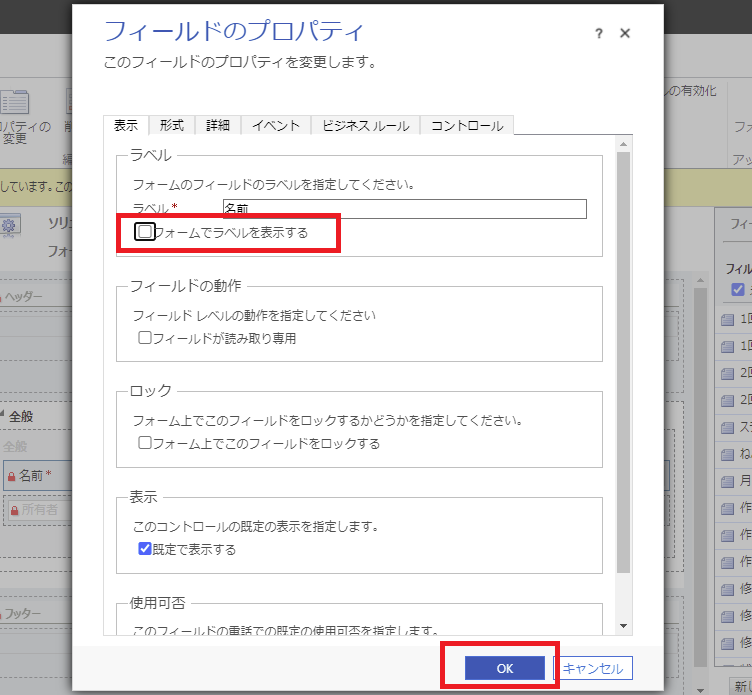Check フォーム上でこのフィールドをロックする

click(x=144, y=442)
